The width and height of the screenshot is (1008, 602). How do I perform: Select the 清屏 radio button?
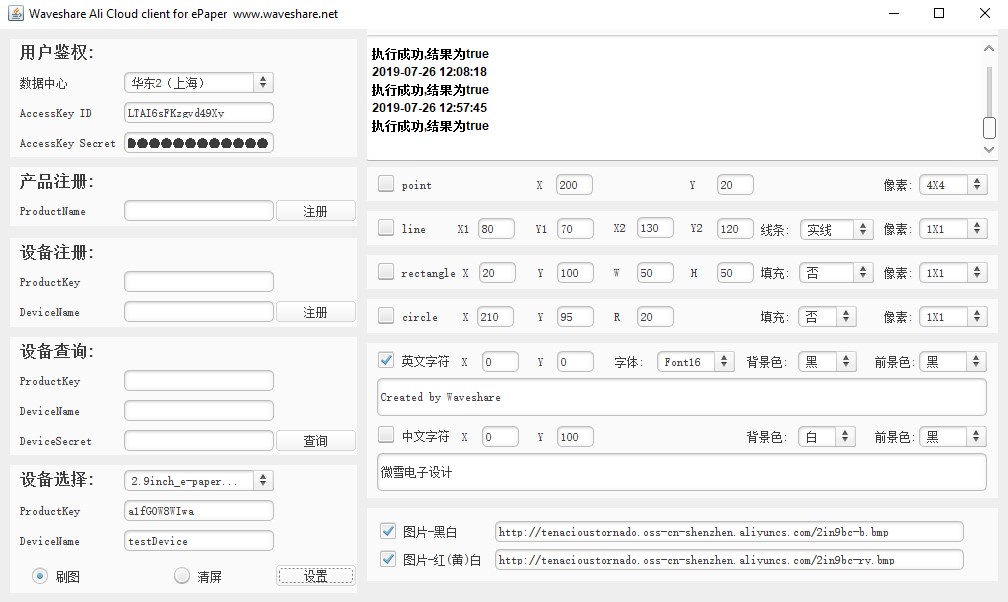coord(182,576)
